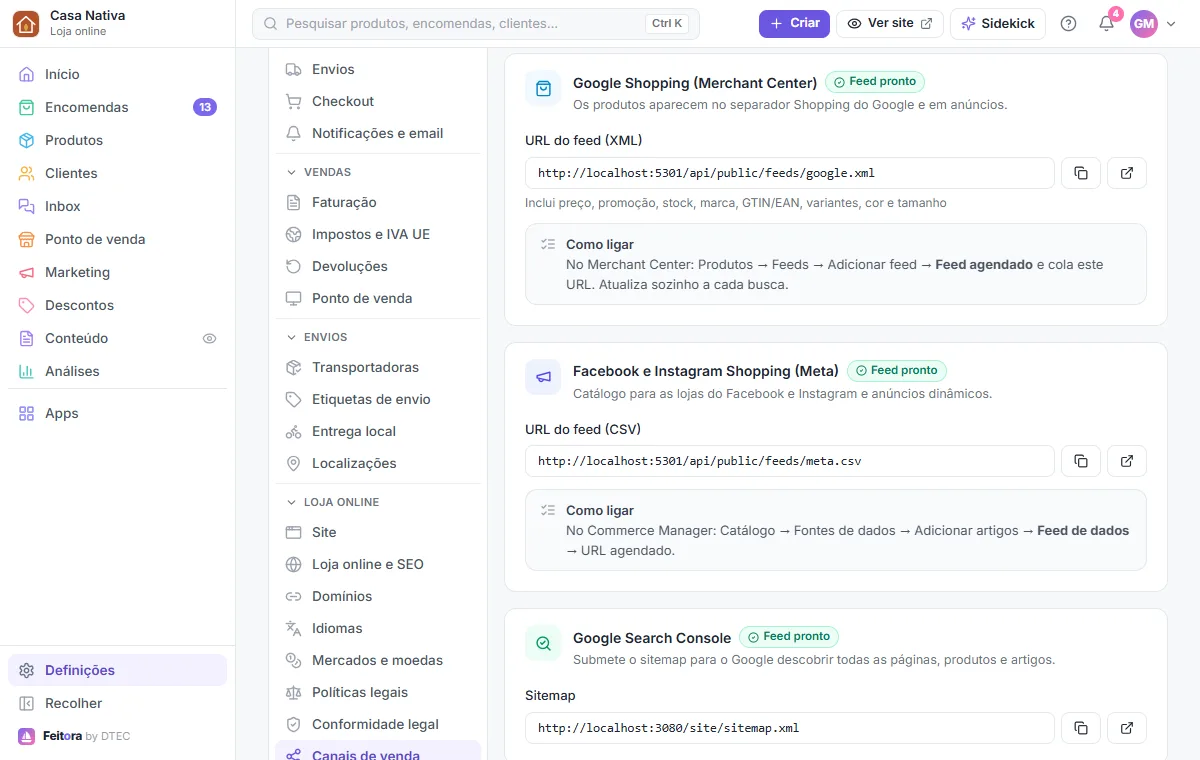Open Transportadoras settings
This screenshot has width=1200, height=760.
378,367
